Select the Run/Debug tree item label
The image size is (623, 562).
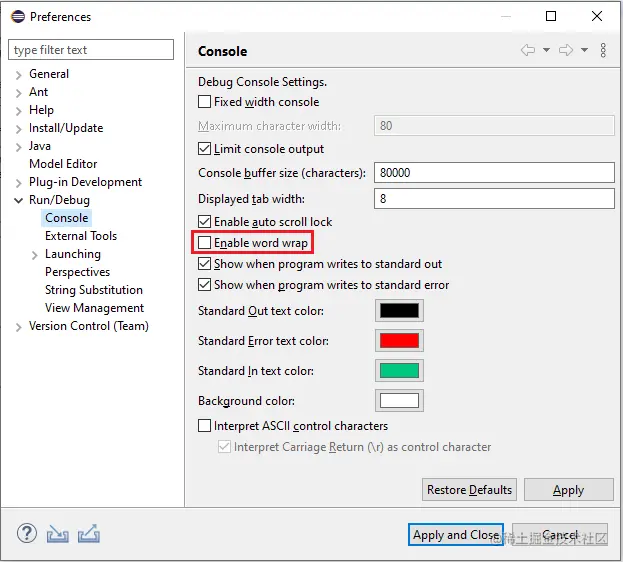click(x=59, y=200)
